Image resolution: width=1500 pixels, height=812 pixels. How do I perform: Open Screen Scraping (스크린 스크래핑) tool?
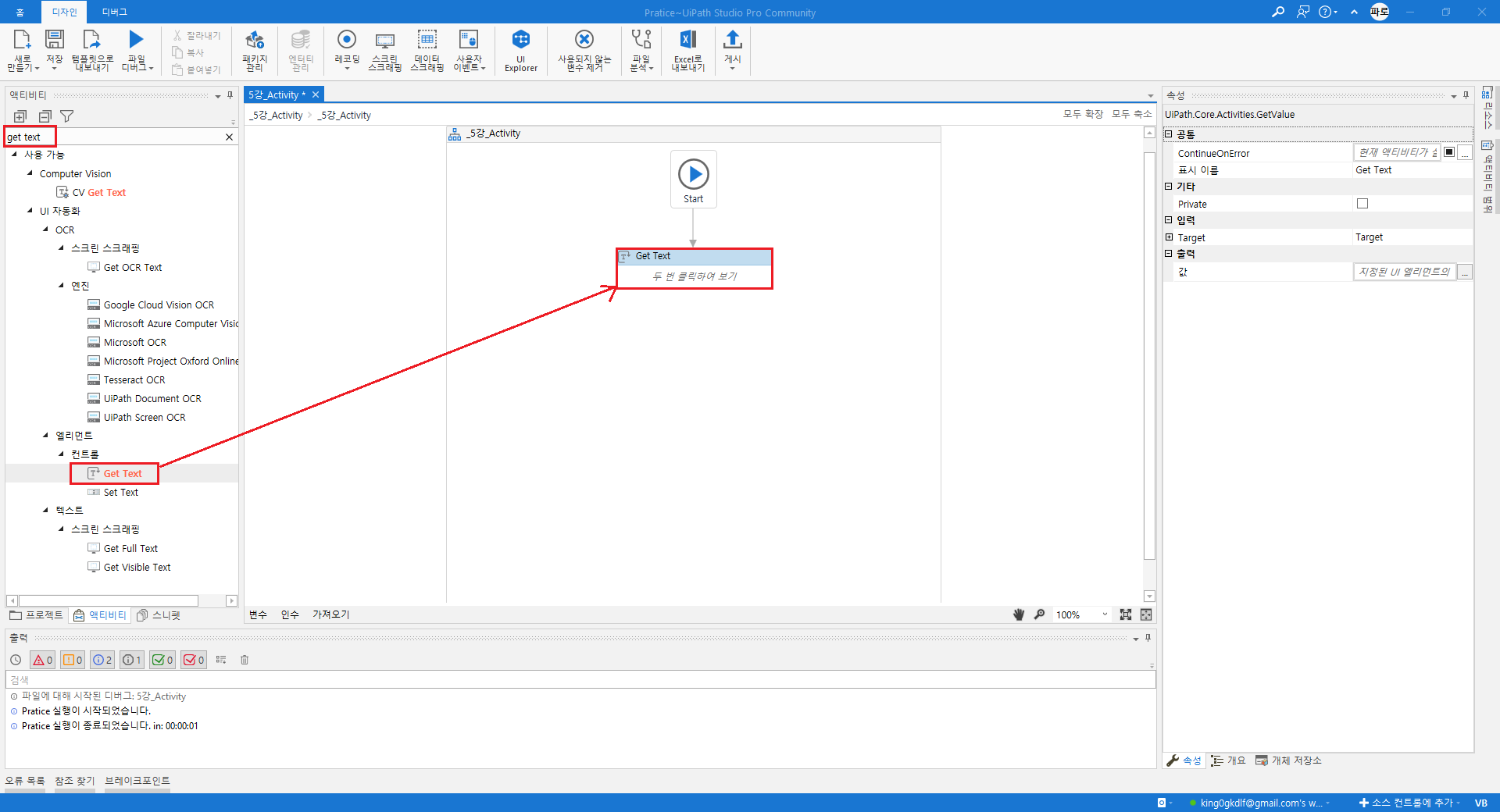385,41
